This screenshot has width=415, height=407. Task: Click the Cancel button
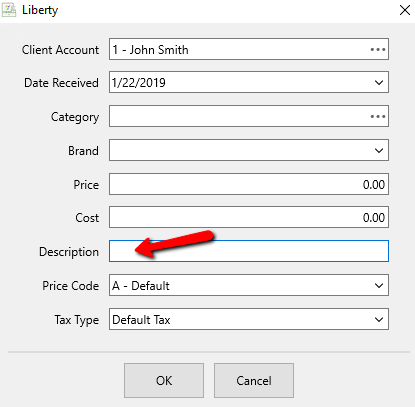[x=254, y=380]
